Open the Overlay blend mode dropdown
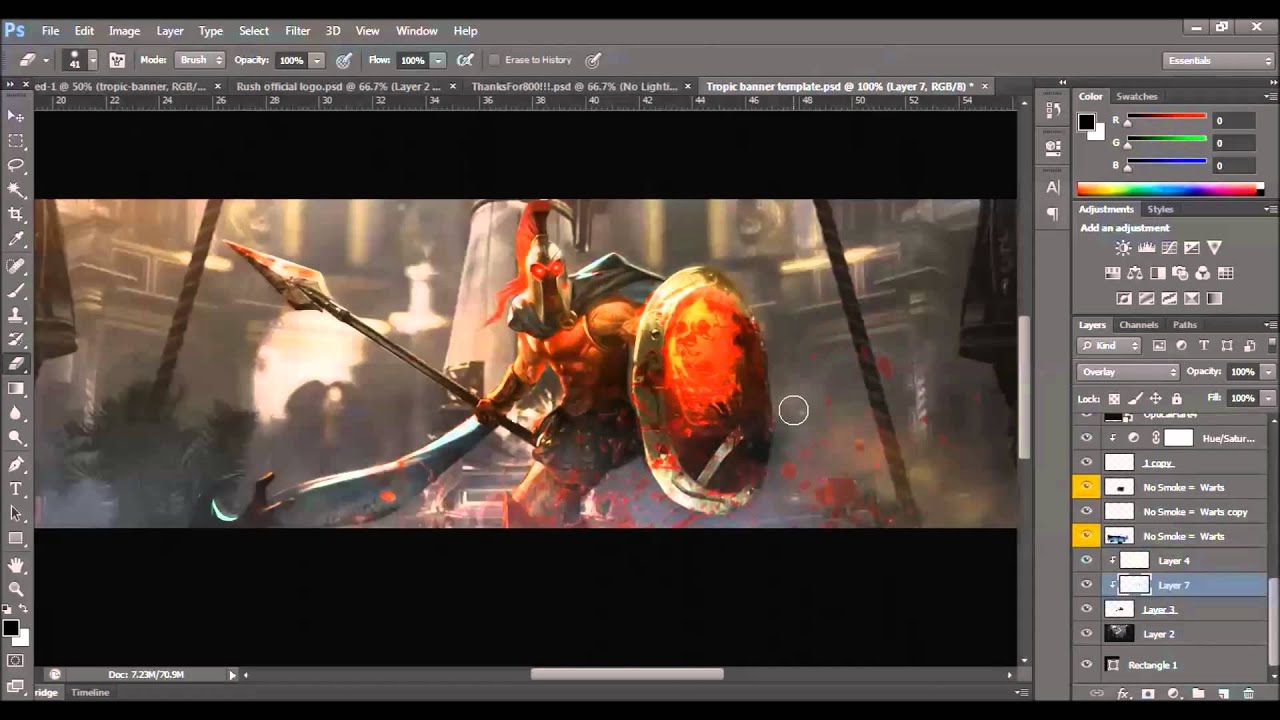The image size is (1280, 720). coord(1128,372)
